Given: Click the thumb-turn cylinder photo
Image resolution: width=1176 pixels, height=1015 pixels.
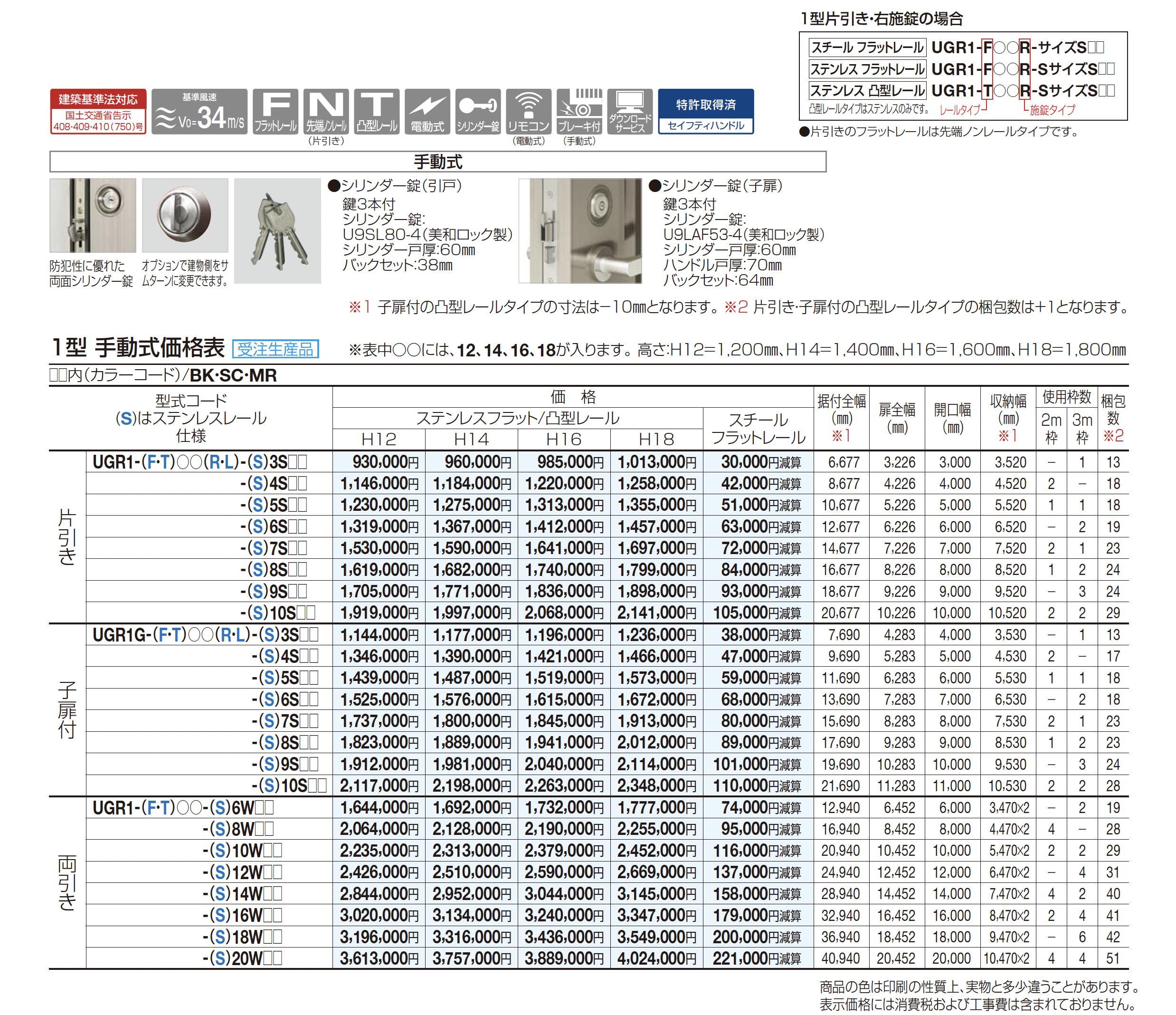Looking at the screenshot, I should 185,215.
